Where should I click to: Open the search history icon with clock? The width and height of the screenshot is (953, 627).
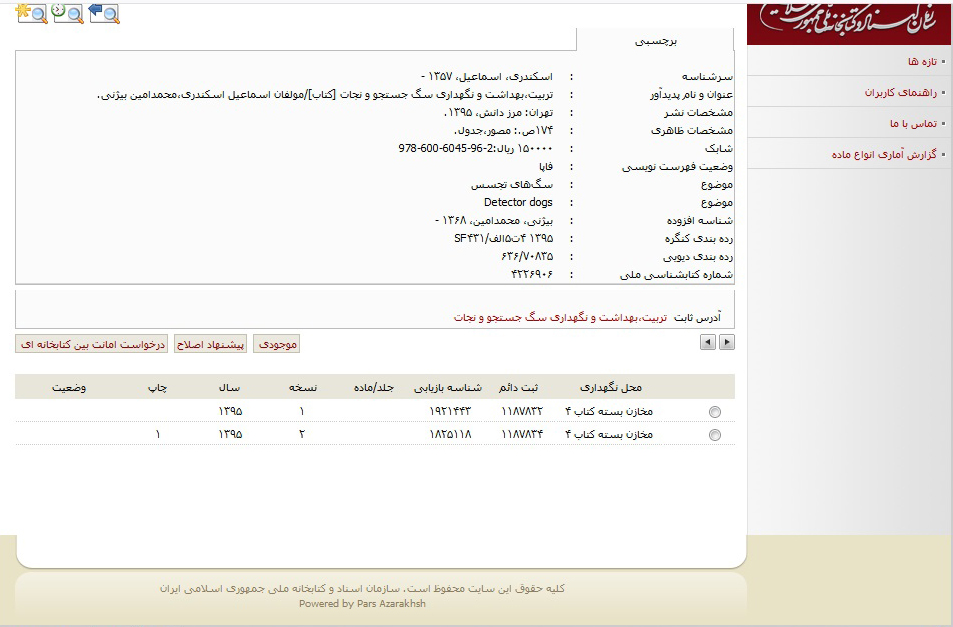[x=67, y=13]
